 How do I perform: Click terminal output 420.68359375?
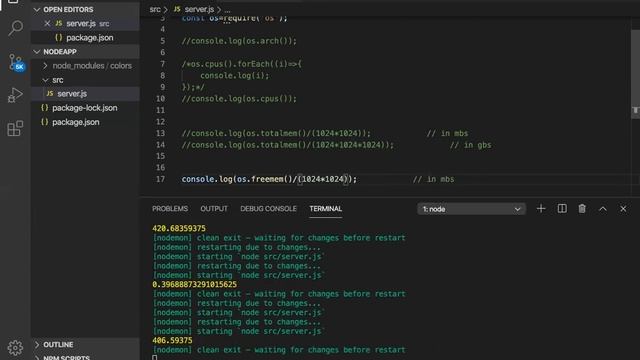click(179, 228)
